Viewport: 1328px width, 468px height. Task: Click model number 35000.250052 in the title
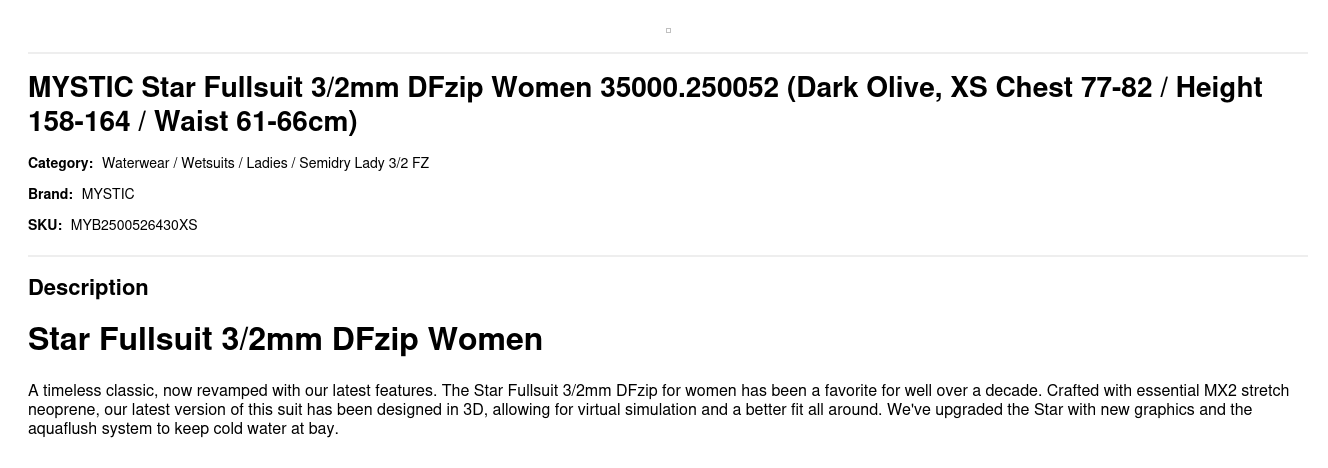click(x=689, y=88)
